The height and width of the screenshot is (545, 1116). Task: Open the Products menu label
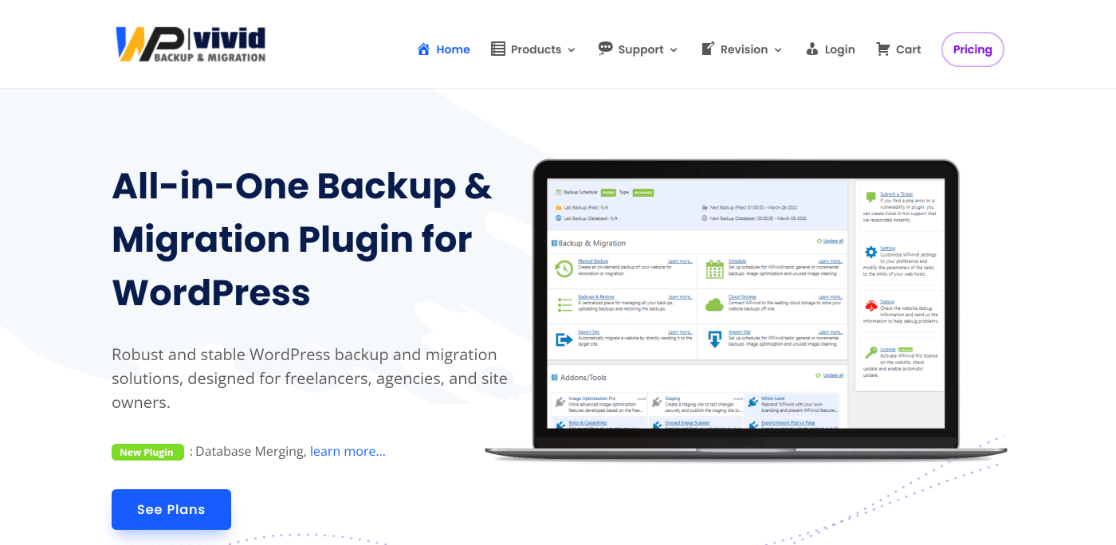[536, 49]
